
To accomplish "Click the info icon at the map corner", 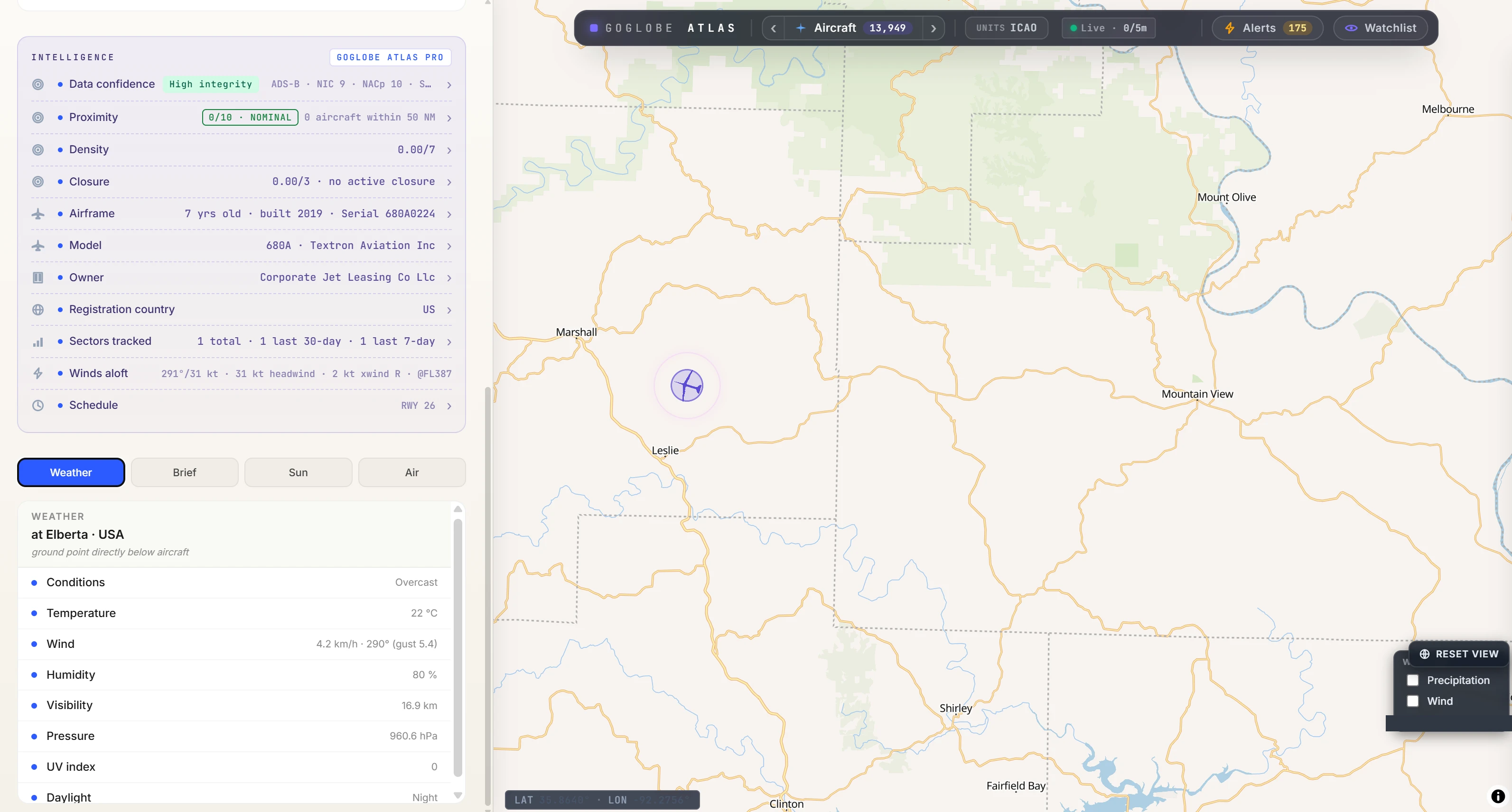I will [x=1498, y=796].
